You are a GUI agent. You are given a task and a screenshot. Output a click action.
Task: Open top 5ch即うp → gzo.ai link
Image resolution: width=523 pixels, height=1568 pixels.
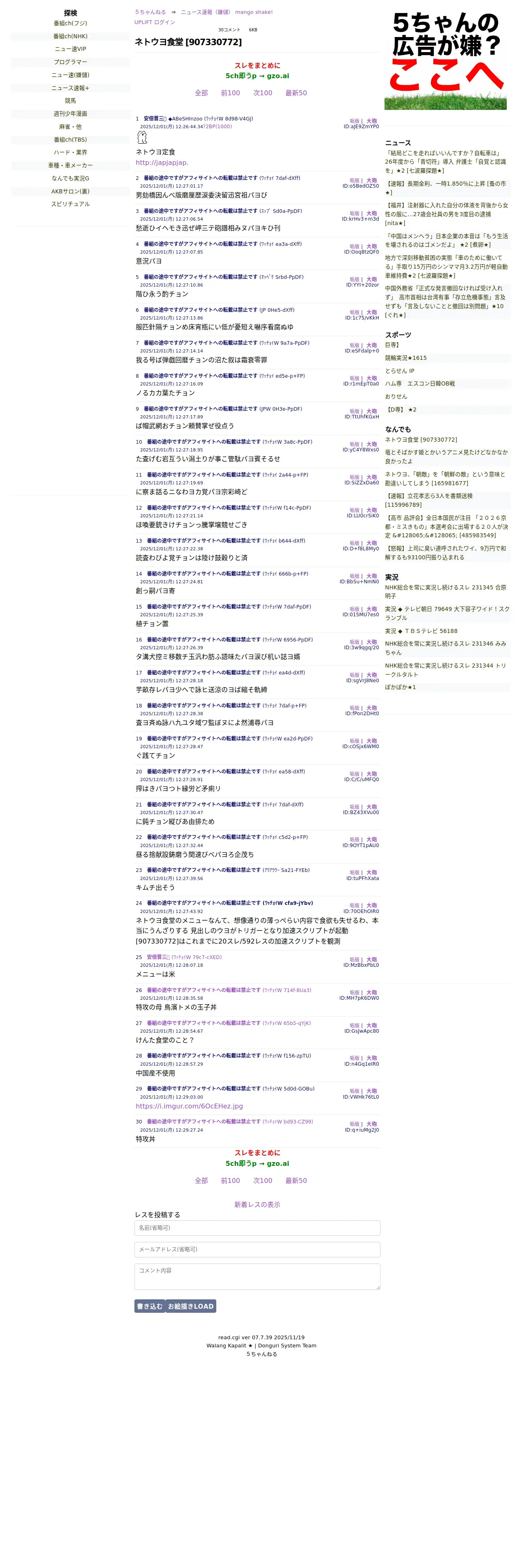tap(257, 76)
